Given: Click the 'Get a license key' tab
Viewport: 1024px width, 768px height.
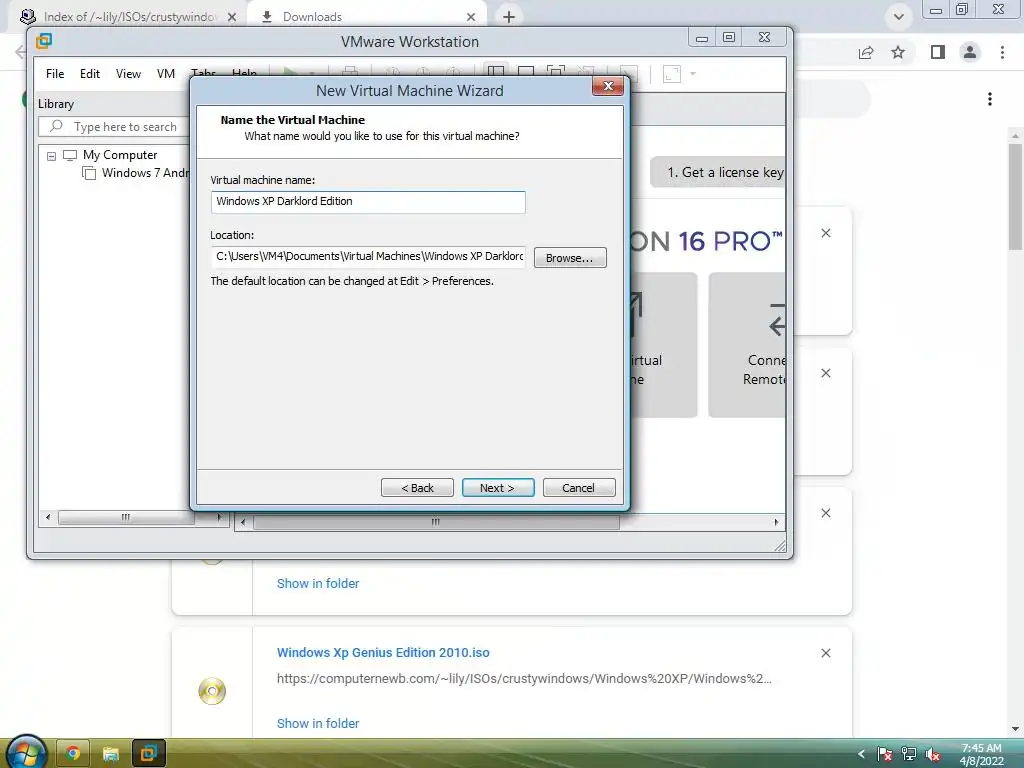Looking at the screenshot, I should click(x=718, y=172).
